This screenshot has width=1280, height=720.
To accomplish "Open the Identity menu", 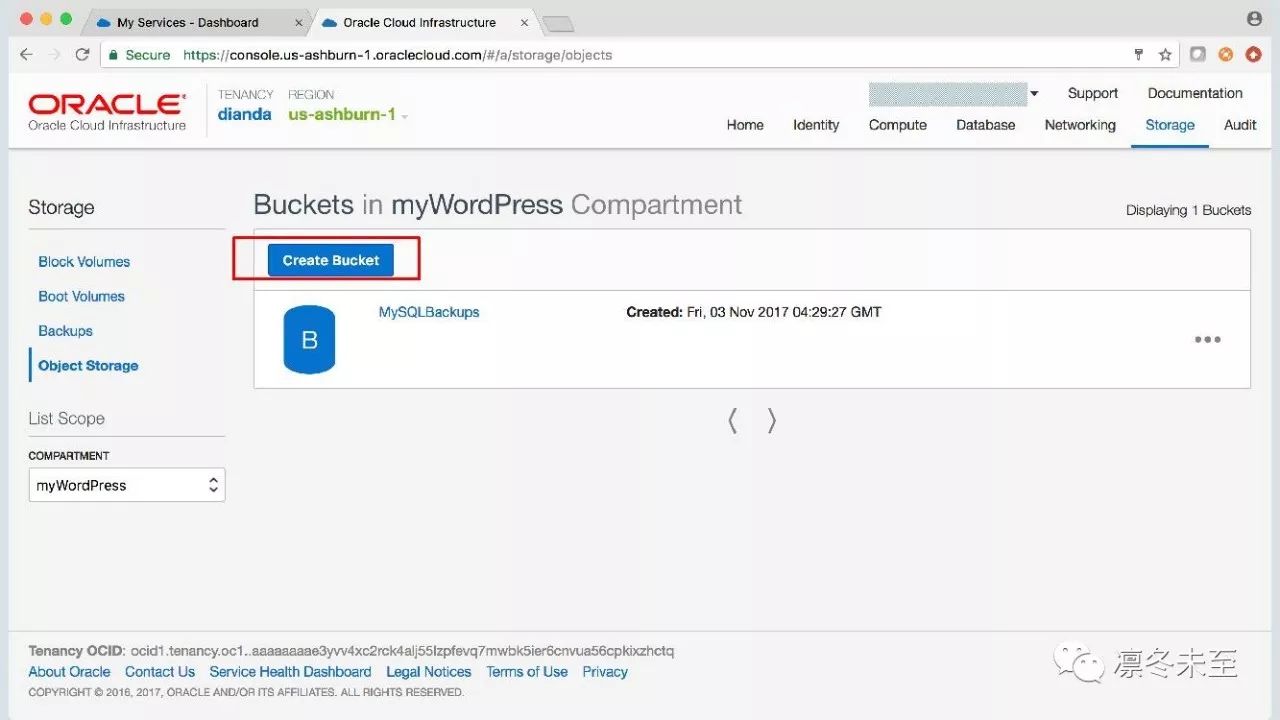I will (816, 125).
